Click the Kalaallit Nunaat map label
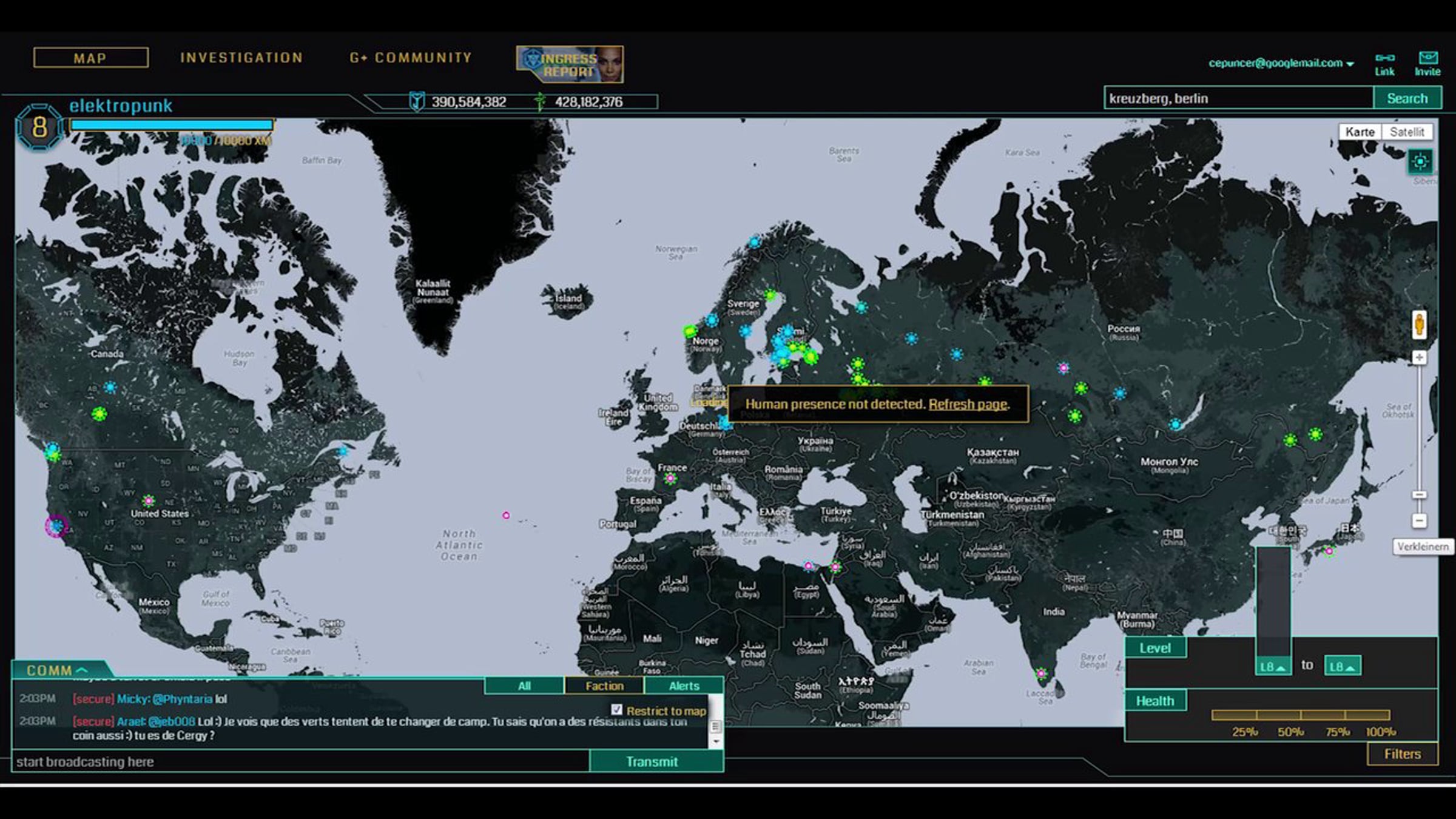Viewport: 1456px width, 819px height. click(x=433, y=288)
